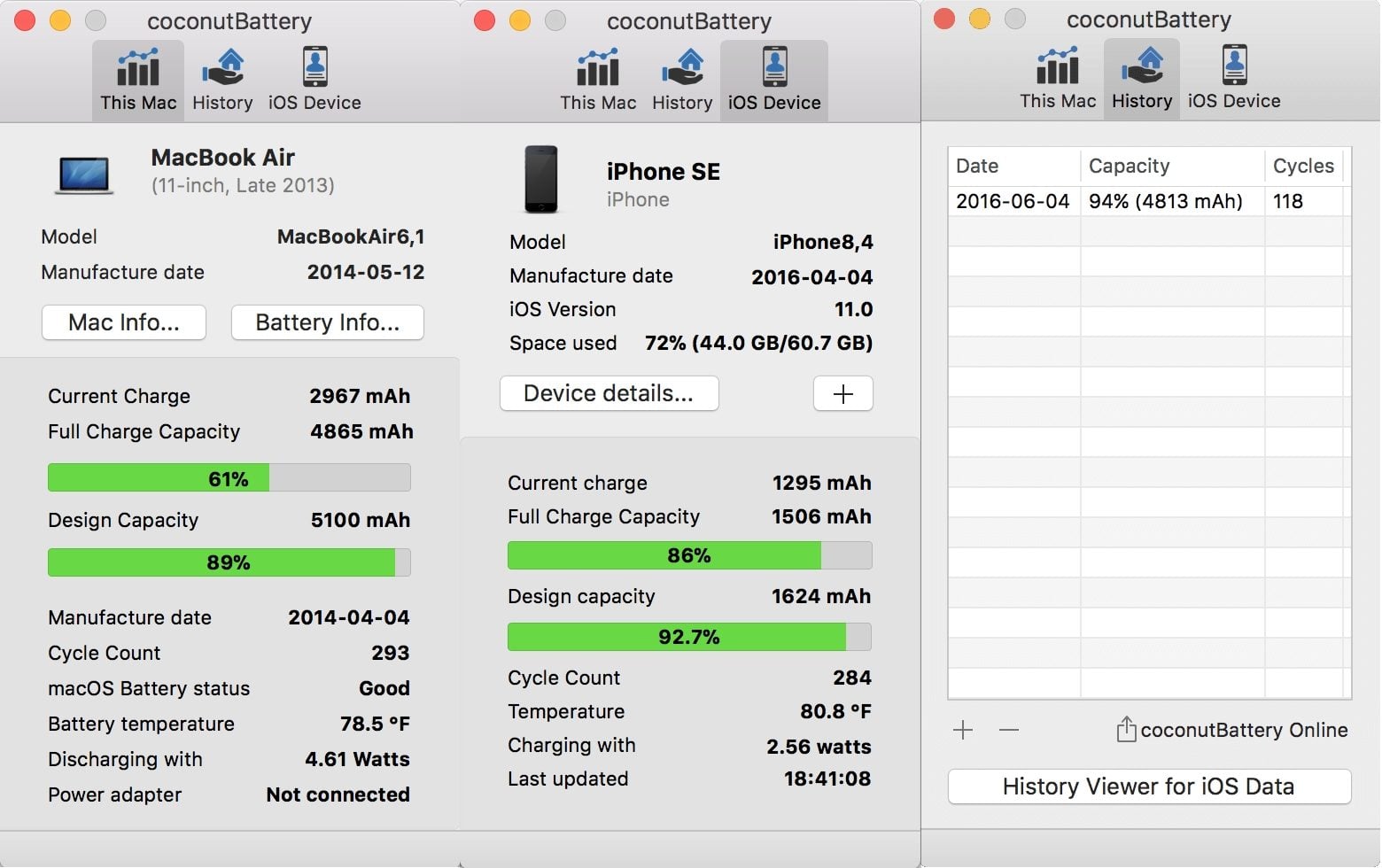This screenshot has width=1382, height=868.
Task: Click the iPhone SE device image
Action: pyautogui.click(x=540, y=180)
